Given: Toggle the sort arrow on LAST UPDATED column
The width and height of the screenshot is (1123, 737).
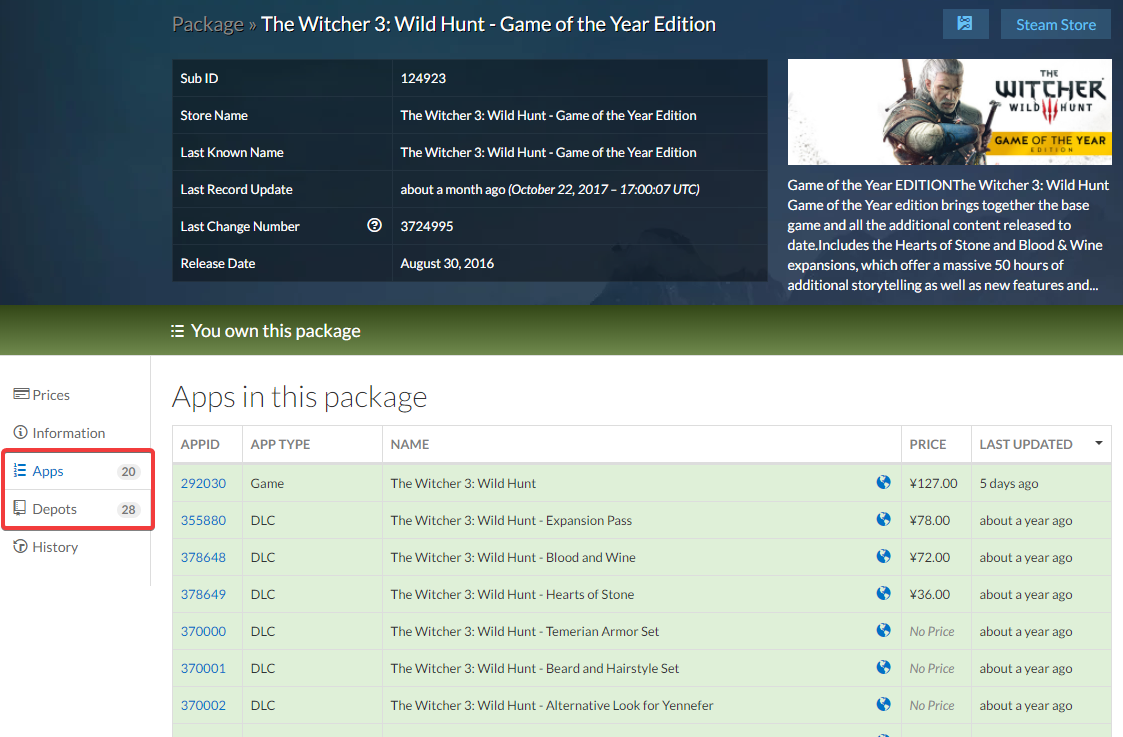Looking at the screenshot, I should point(1099,443).
